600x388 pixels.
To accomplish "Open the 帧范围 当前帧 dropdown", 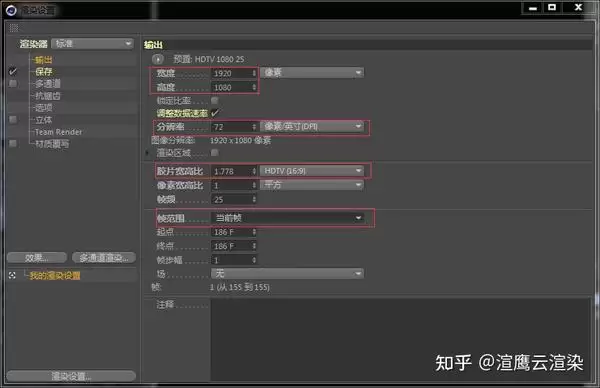I will click(287, 218).
